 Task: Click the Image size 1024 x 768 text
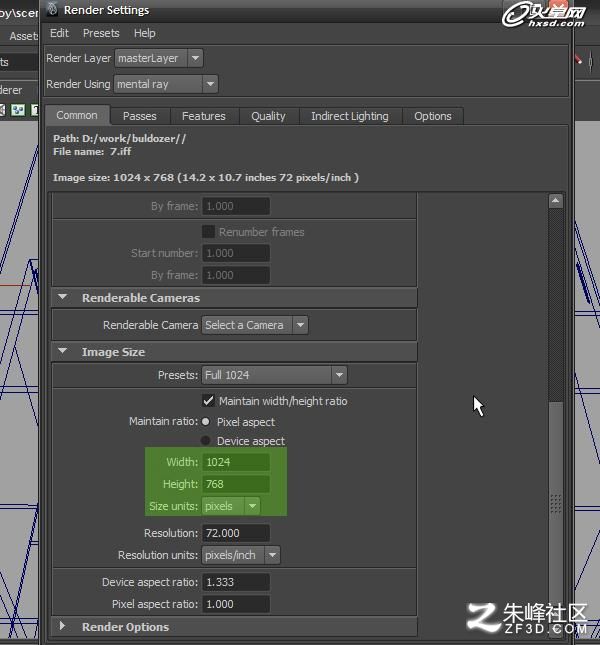click(x=206, y=178)
